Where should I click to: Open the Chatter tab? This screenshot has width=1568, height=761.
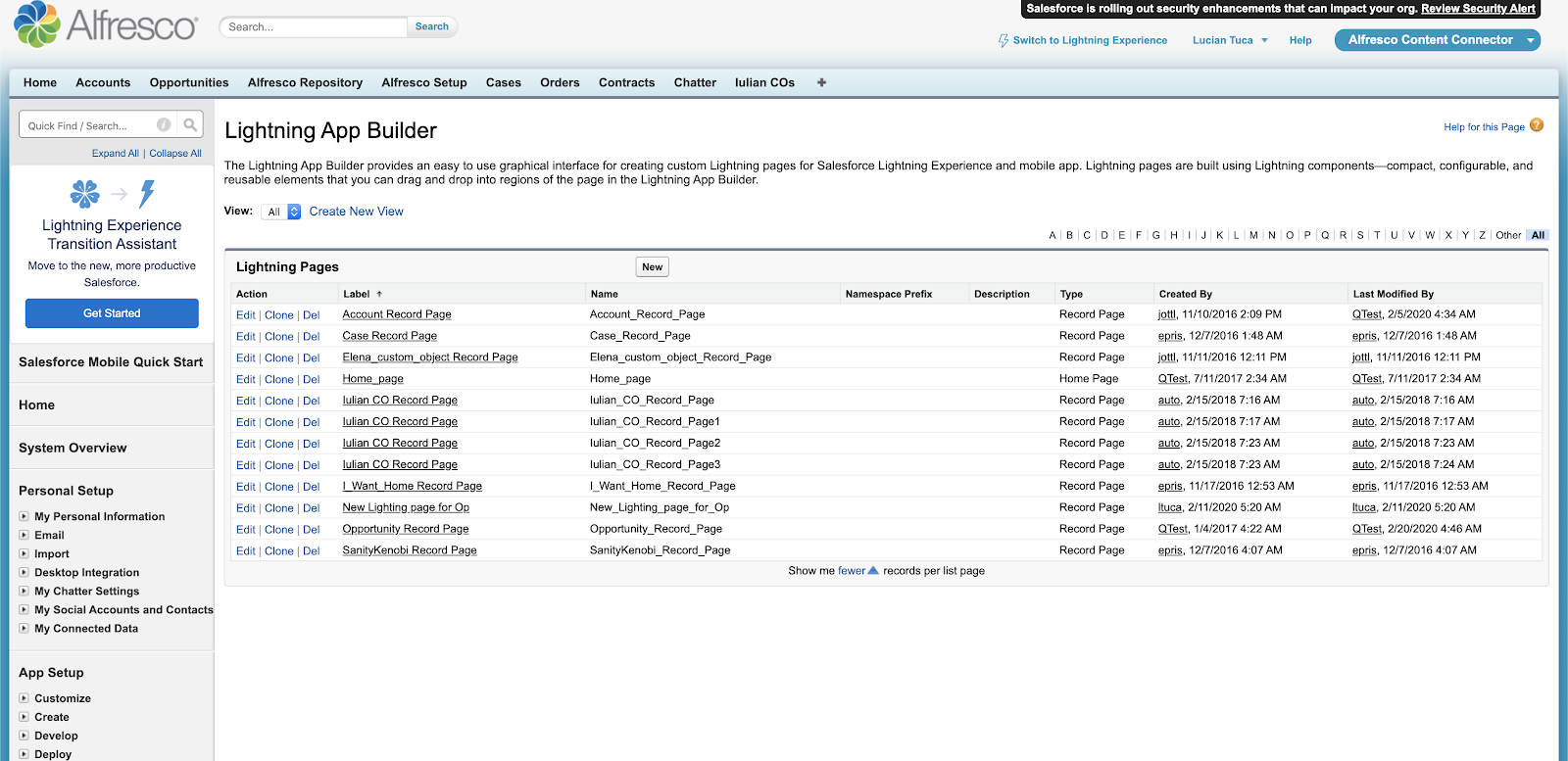[695, 82]
